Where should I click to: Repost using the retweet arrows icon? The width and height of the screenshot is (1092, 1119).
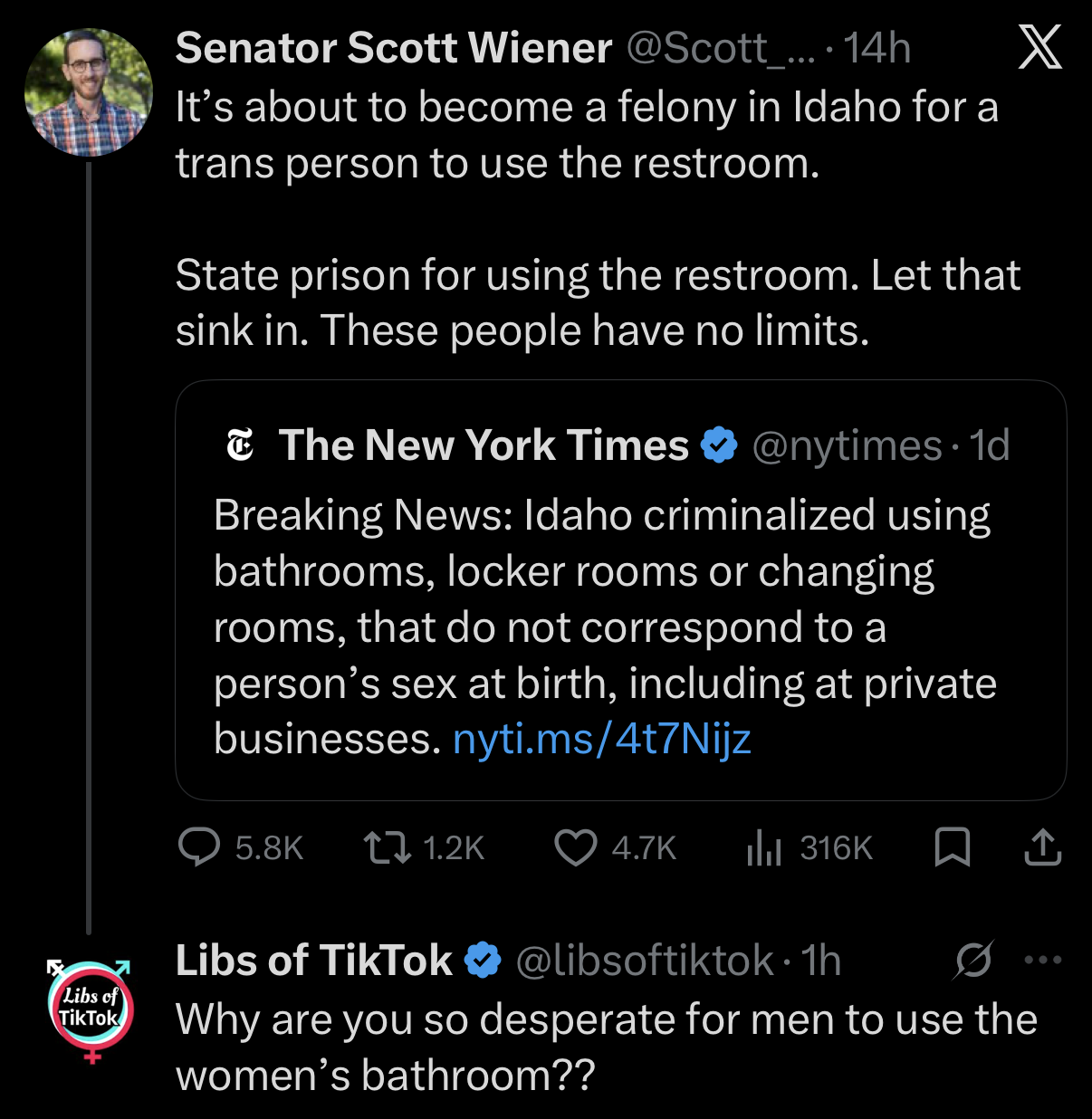pyautogui.click(x=387, y=847)
